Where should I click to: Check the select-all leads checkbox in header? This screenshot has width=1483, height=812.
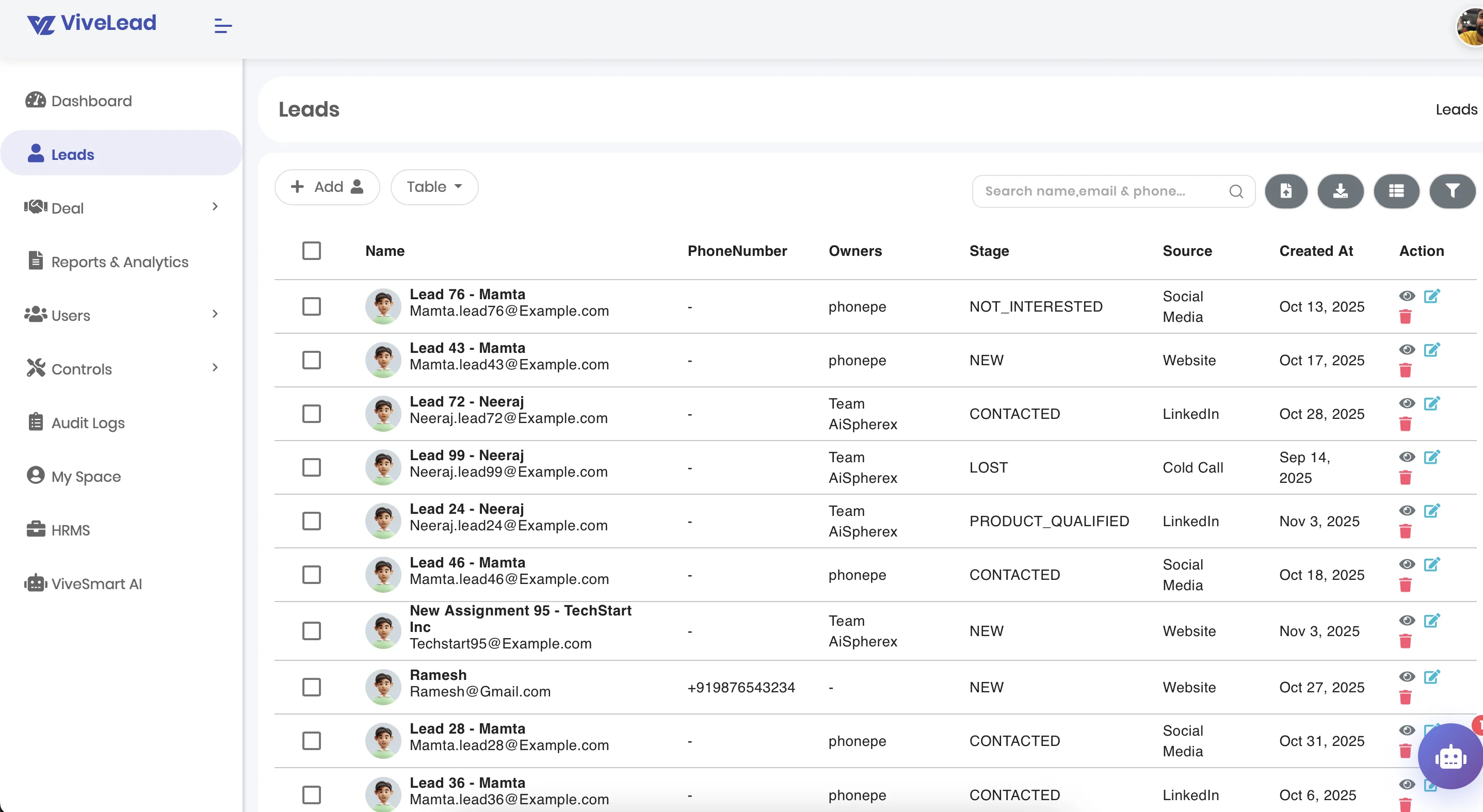coord(312,251)
